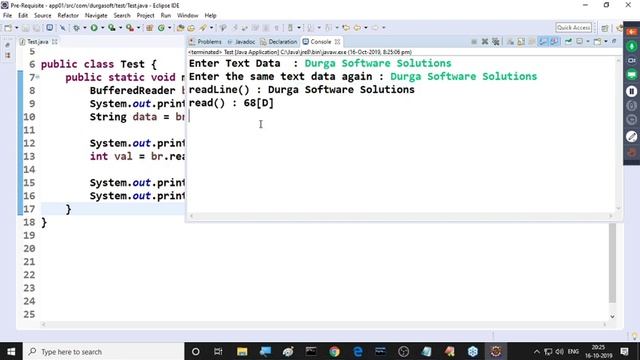Open the Navigate menu
Screen dimensions: 640x360
point(96,16)
